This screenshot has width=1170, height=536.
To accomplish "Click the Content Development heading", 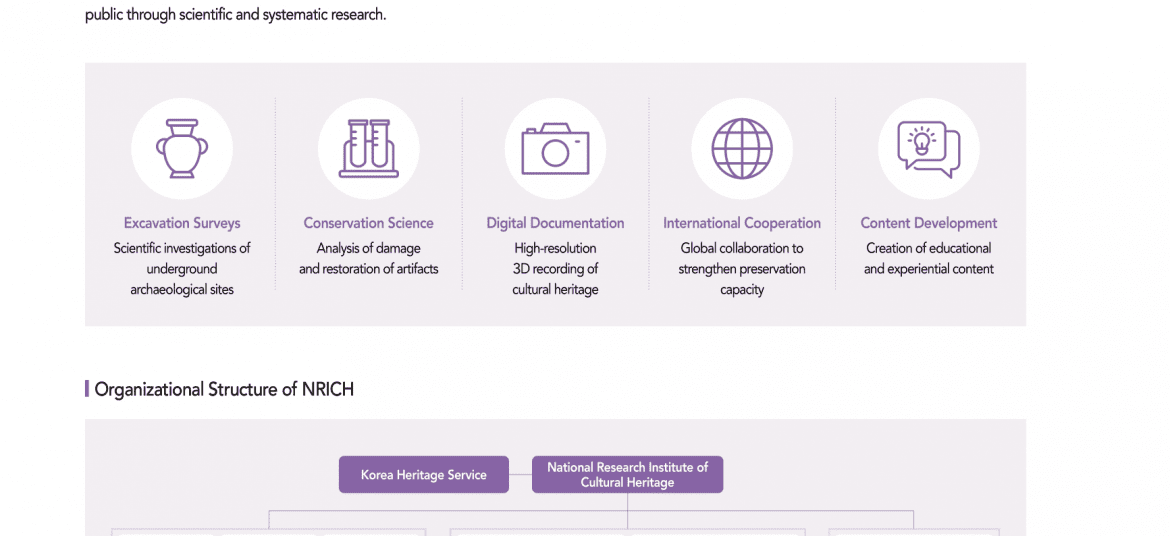I will [x=928, y=223].
